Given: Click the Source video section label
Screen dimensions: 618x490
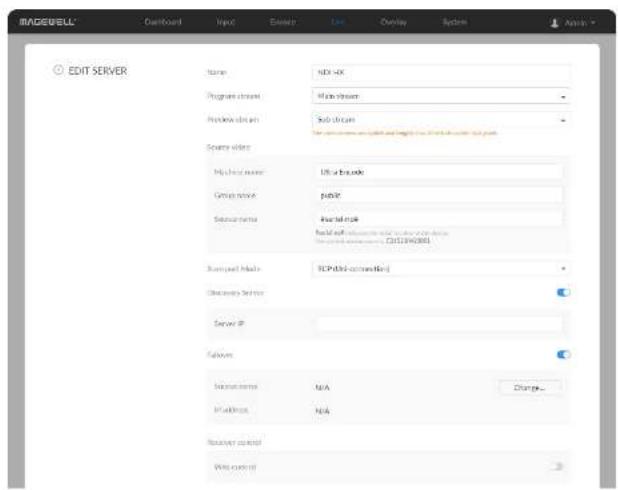Looking at the screenshot, I should 229,147.
